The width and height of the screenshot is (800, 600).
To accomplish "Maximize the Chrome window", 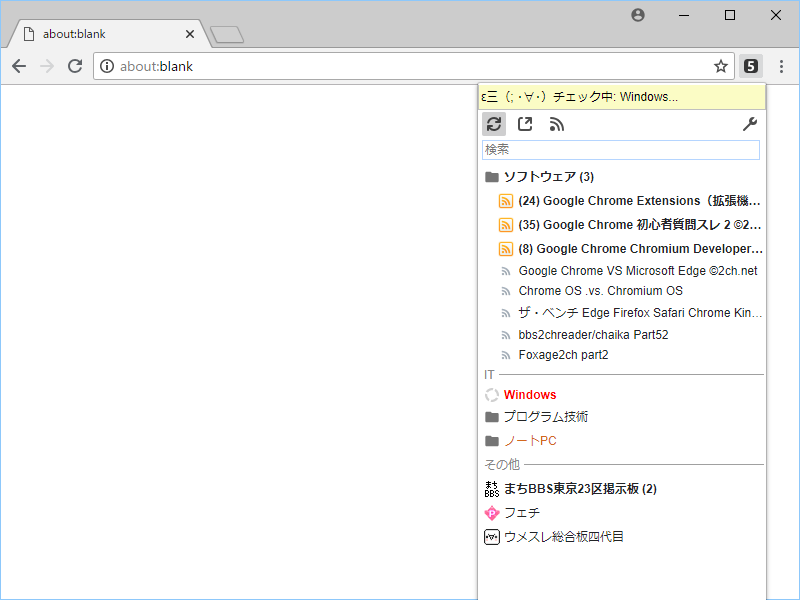I will click(x=730, y=15).
